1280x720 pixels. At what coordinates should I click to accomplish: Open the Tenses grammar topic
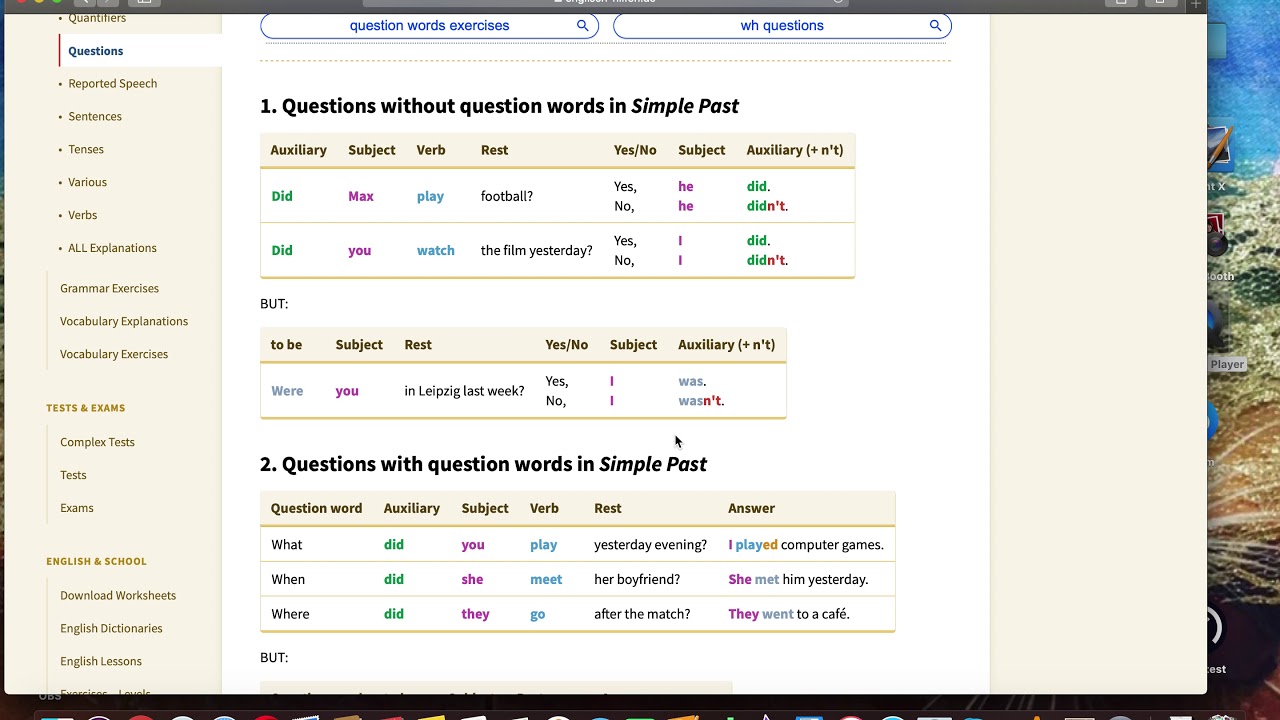click(x=86, y=150)
